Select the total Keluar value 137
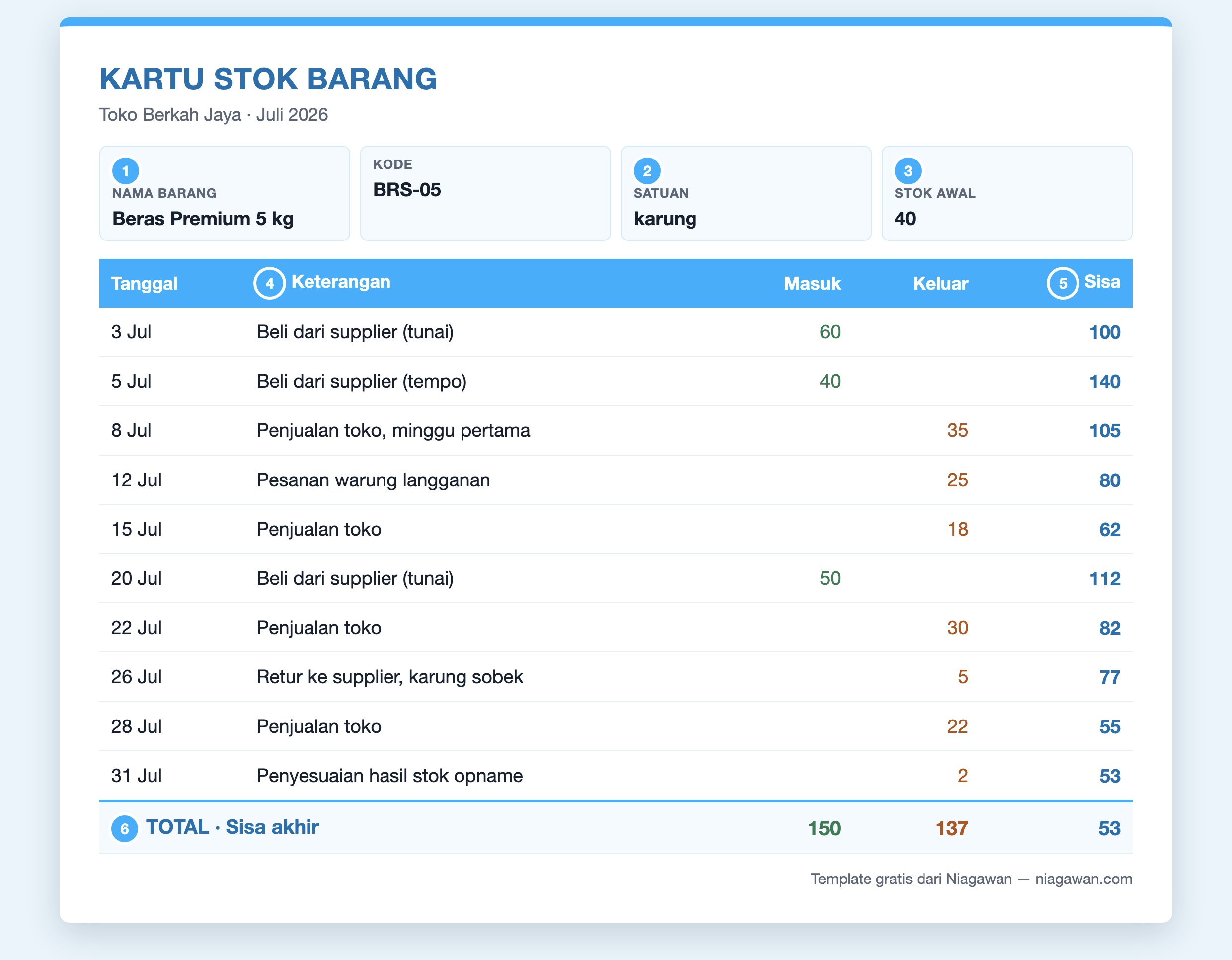This screenshot has width=1232, height=960. [952, 828]
